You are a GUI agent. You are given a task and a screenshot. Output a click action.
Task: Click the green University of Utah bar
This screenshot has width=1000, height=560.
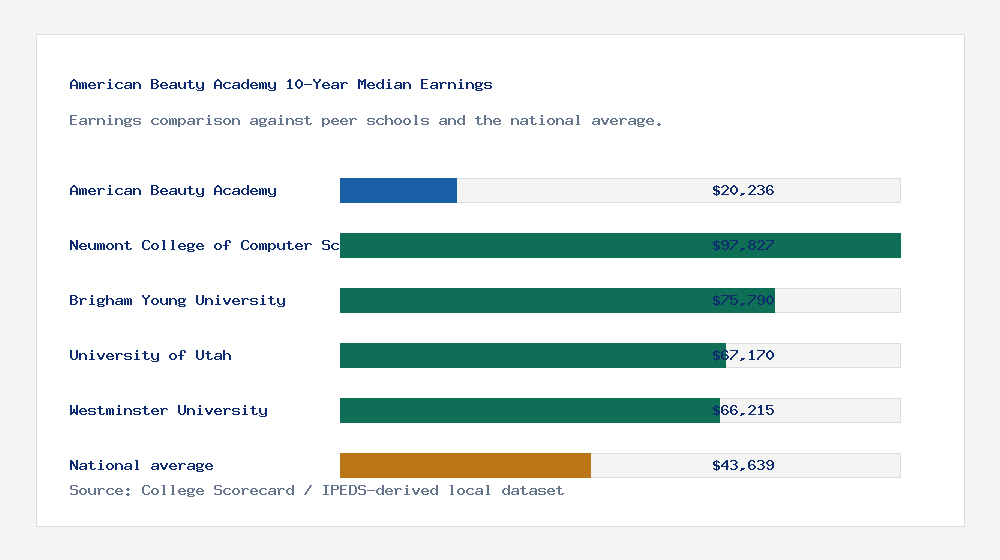point(533,355)
